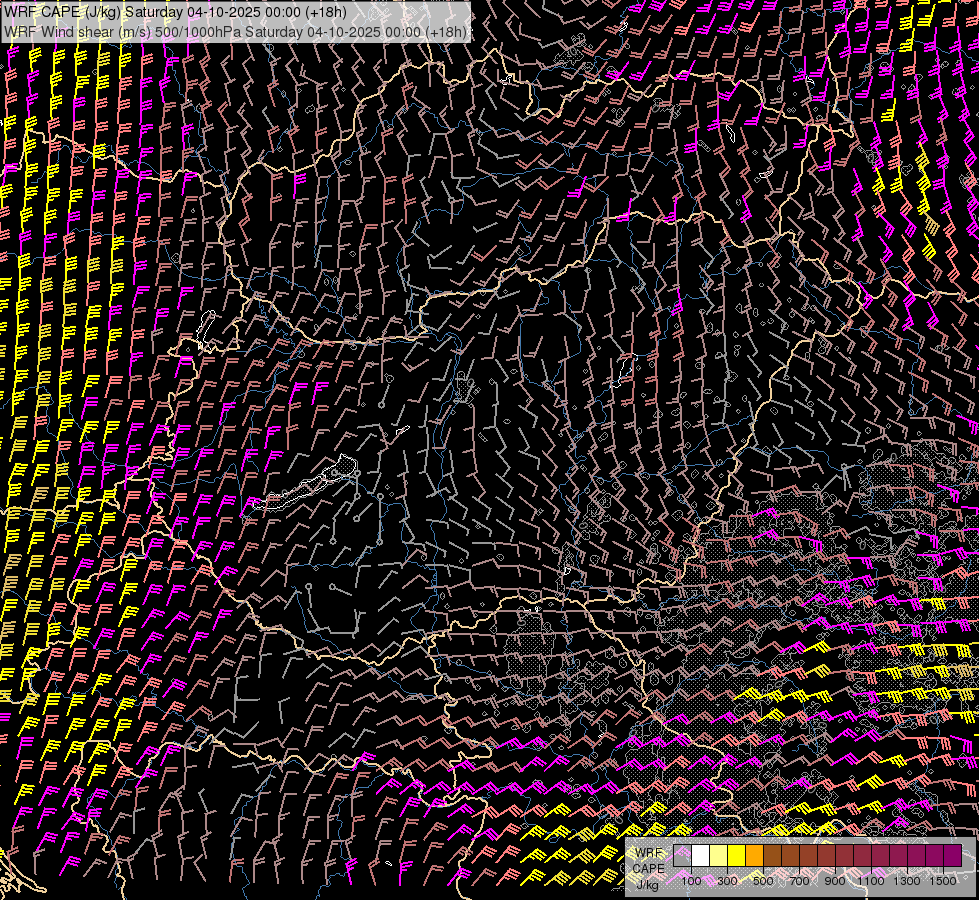The image size is (979, 900).
Task: Click the brown swatch right of the 500 tick
Action: click(773, 856)
